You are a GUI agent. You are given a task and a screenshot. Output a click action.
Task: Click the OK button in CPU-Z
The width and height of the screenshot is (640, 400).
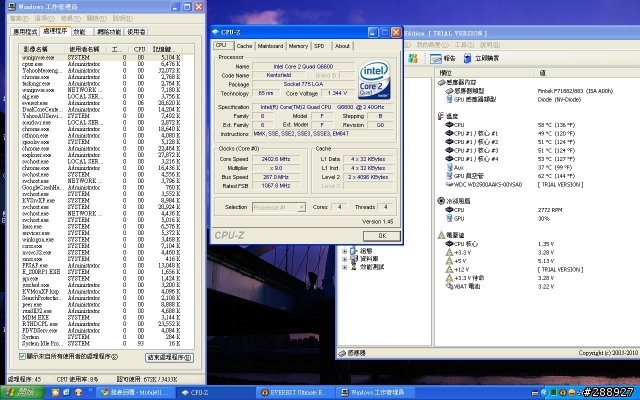(382, 236)
